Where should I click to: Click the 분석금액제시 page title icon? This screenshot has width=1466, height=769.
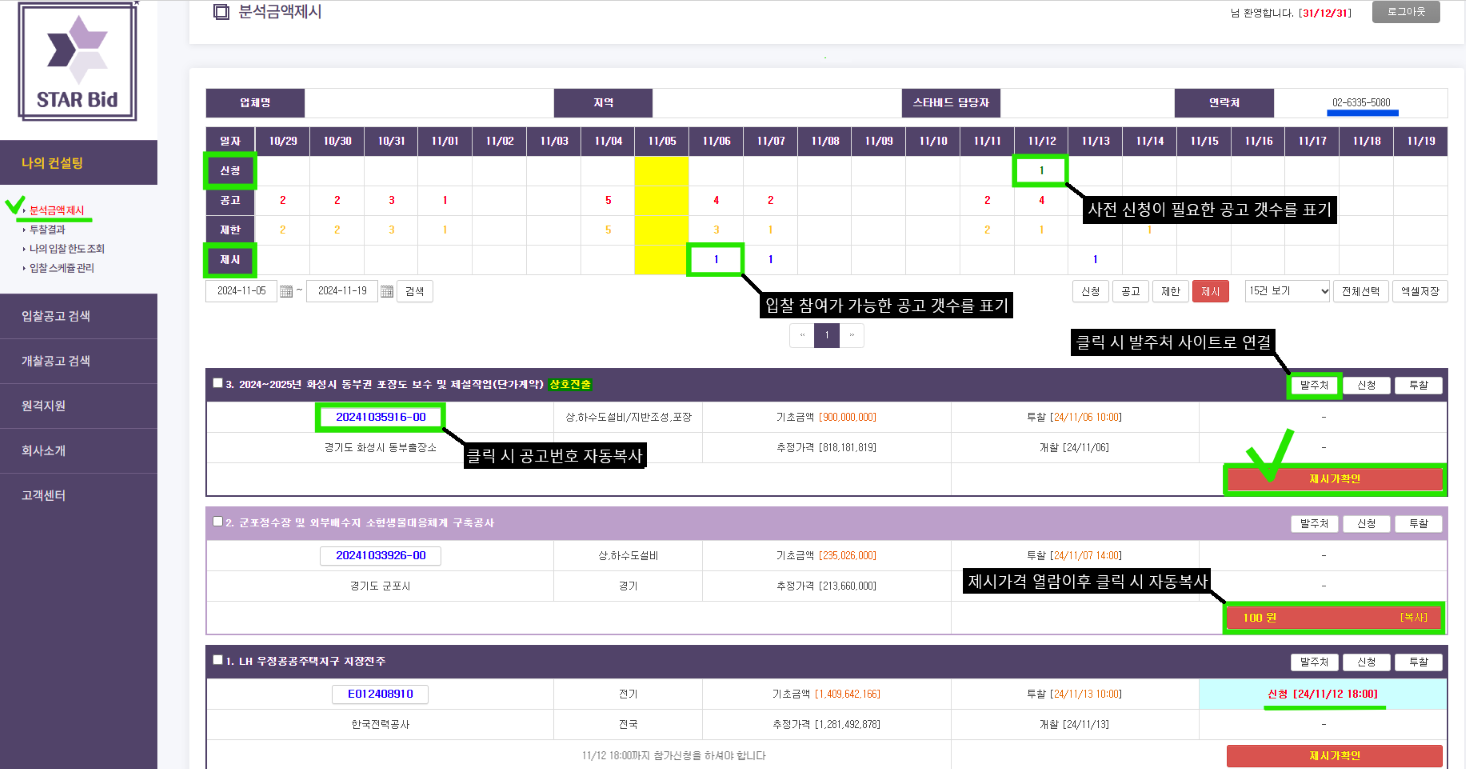tap(221, 13)
